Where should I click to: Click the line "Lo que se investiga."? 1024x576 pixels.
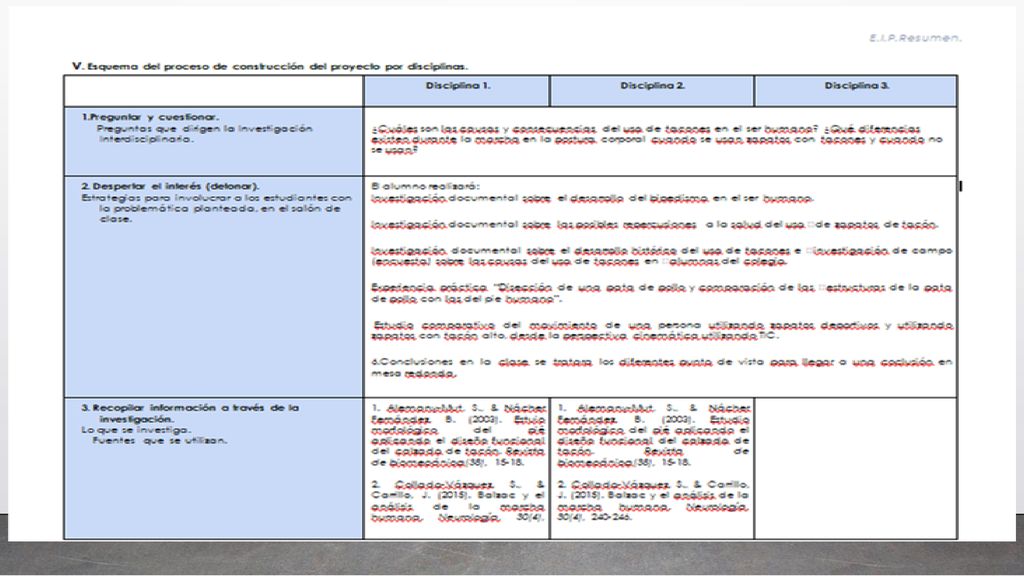coord(136,430)
